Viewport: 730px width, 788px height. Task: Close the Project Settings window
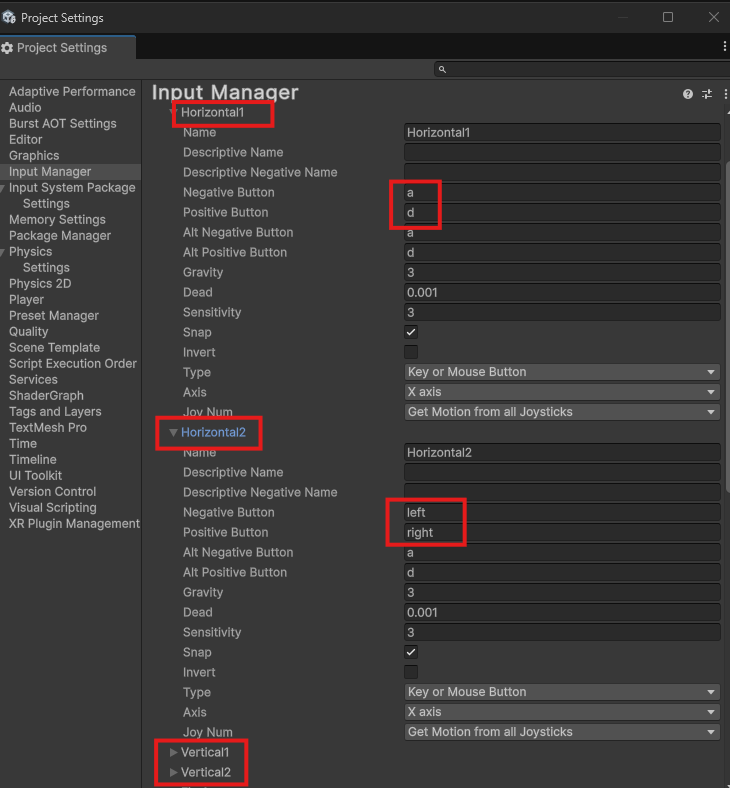click(713, 17)
